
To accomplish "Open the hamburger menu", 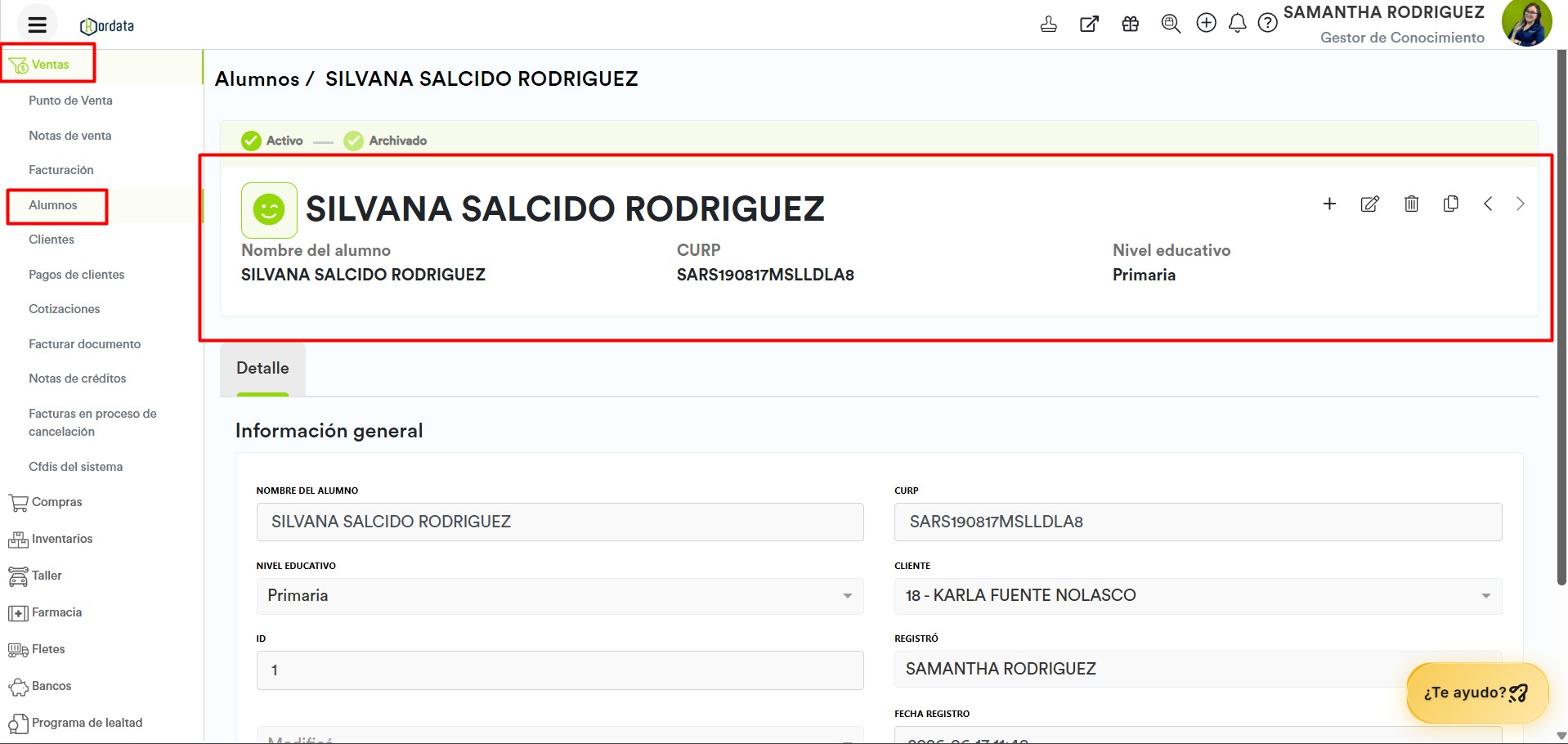I will point(38,25).
